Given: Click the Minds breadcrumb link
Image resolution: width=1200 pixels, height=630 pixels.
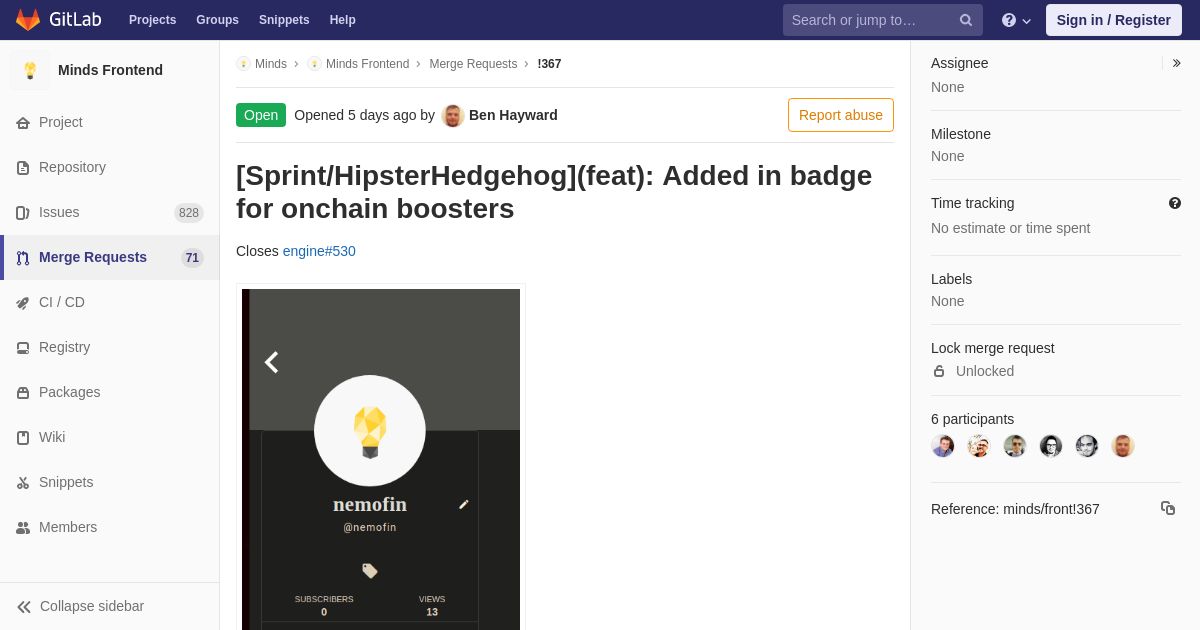Looking at the screenshot, I should pyautogui.click(x=270, y=64).
